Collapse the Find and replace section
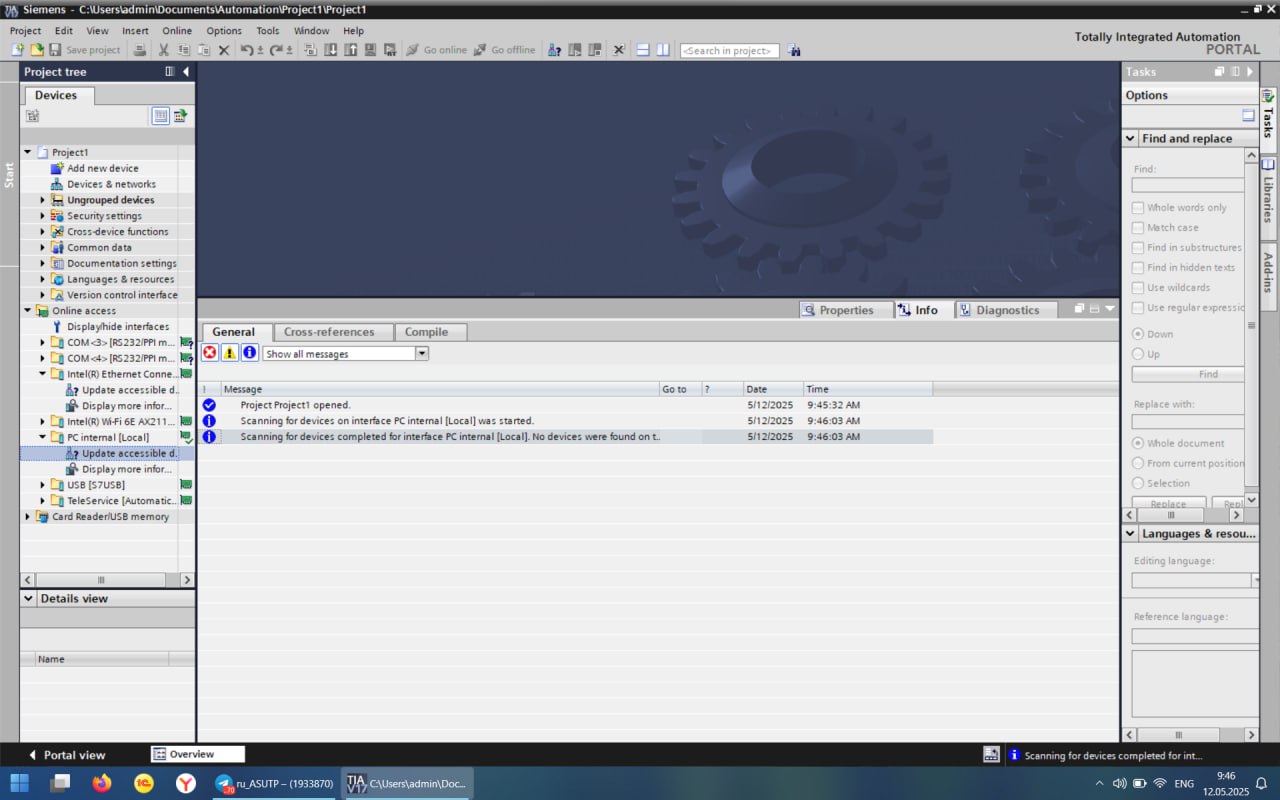The height and width of the screenshot is (800, 1280). (x=1131, y=139)
